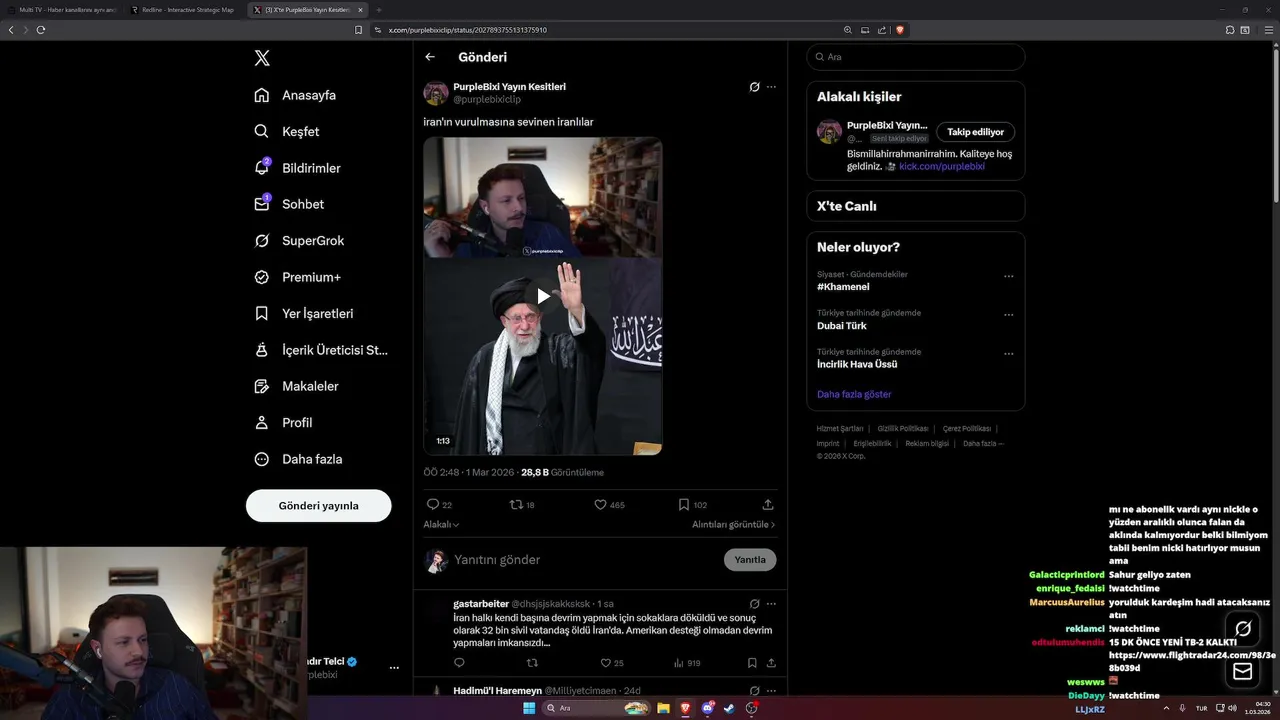1280x720 pixels.
Task: Open the Sohbet messages item
Action: point(289,204)
